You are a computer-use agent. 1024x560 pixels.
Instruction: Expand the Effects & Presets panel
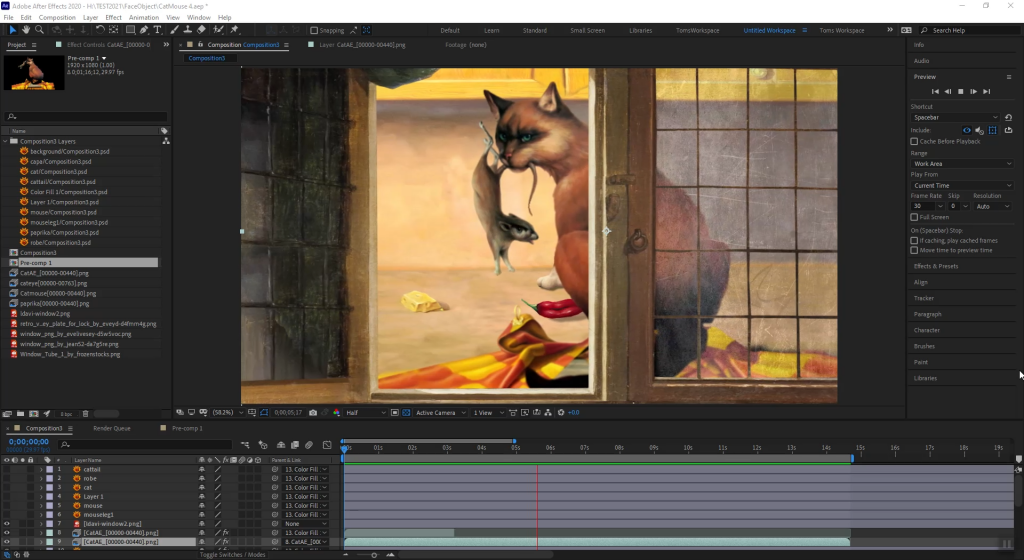tap(936, 266)
